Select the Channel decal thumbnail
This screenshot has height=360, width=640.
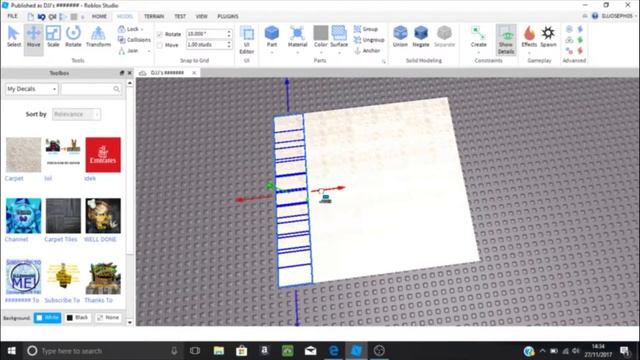pos(23,216)
